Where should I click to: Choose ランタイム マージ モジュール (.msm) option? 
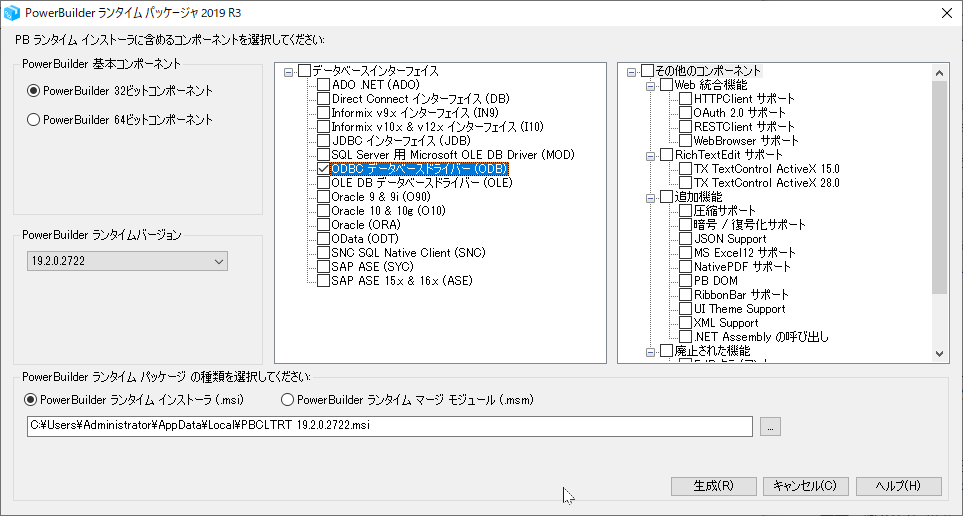(288, 400)
